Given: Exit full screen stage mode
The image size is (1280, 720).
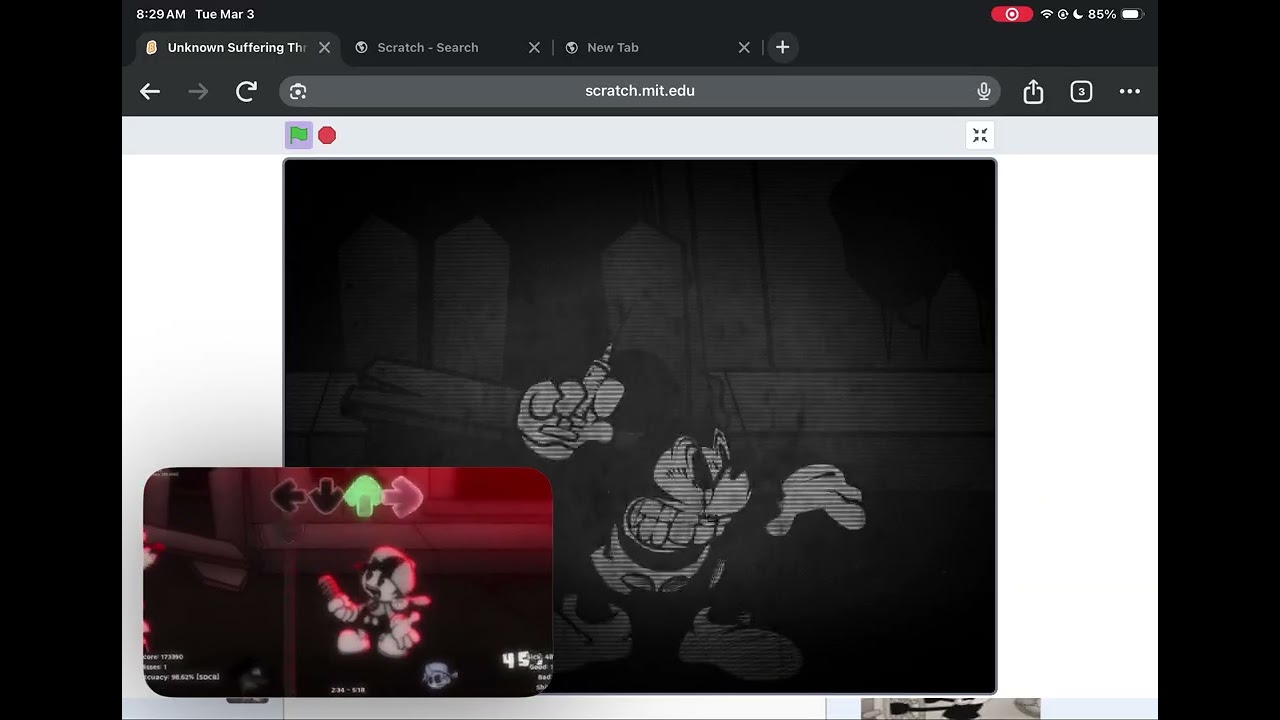Looking at the screenshot, I should [x=980, y=135].
